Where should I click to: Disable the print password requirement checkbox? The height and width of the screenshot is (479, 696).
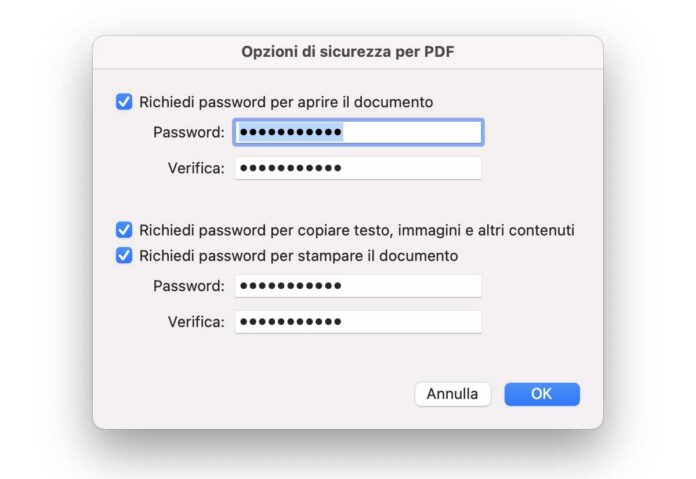coord(124,255)
